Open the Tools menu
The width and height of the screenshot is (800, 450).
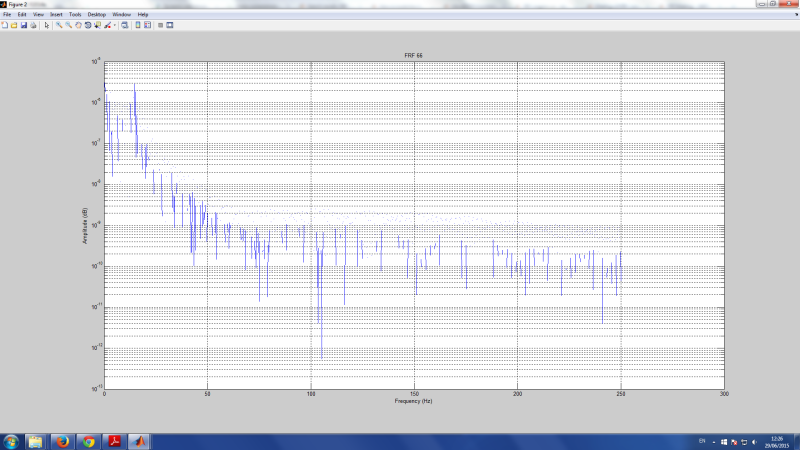pos(75,14)
